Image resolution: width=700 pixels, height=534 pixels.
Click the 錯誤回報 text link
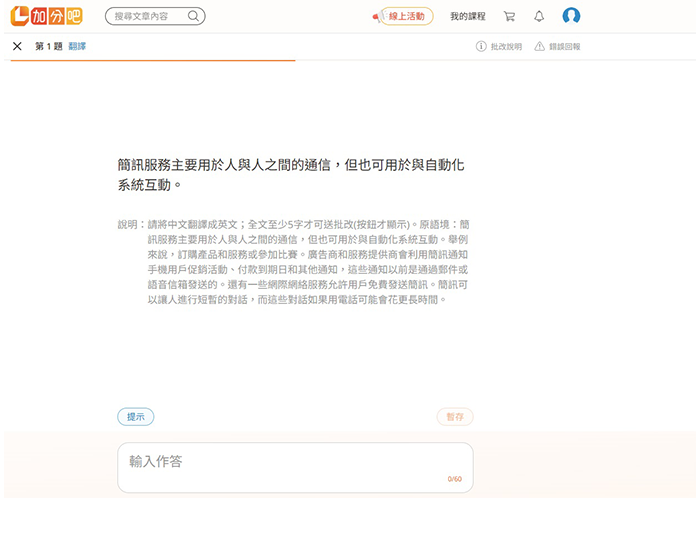tap(564, 46)
